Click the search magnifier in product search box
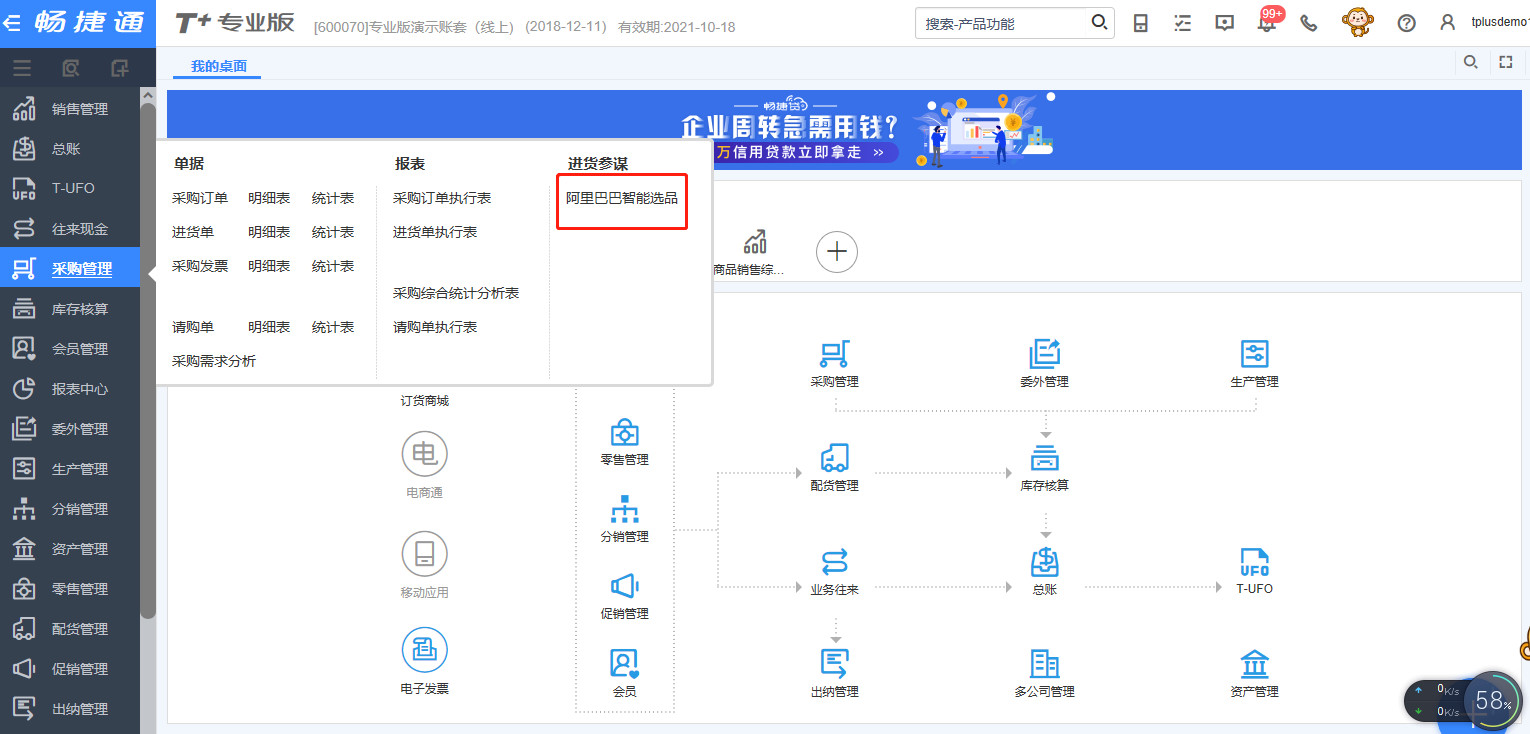1530x734 pixels. (x=1098, y=23)
